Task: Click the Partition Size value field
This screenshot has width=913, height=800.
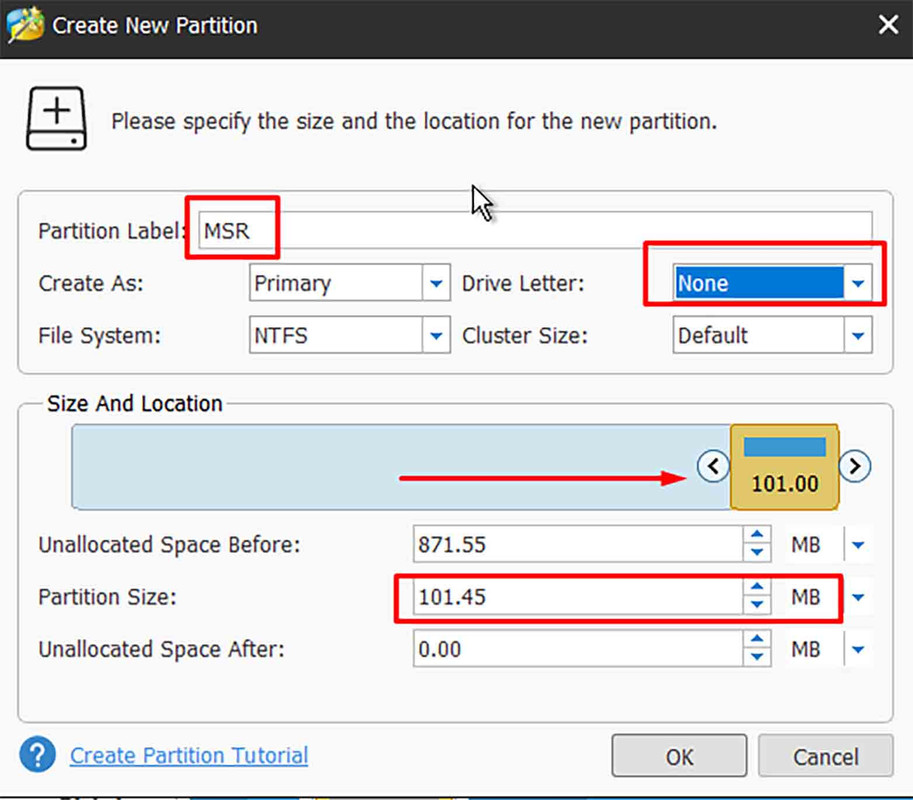Action: coord(578,597)
